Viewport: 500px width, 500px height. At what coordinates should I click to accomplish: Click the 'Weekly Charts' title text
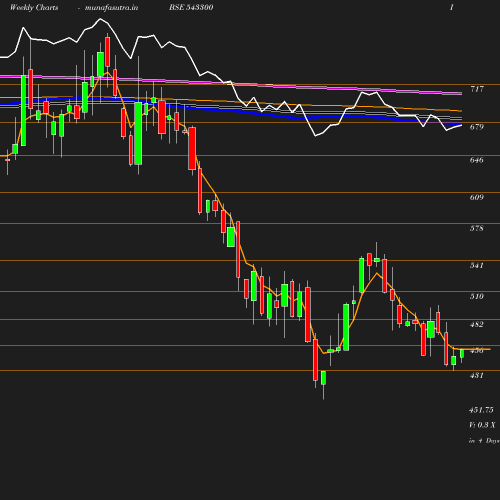pyautogui.click(x=34, y=8)
